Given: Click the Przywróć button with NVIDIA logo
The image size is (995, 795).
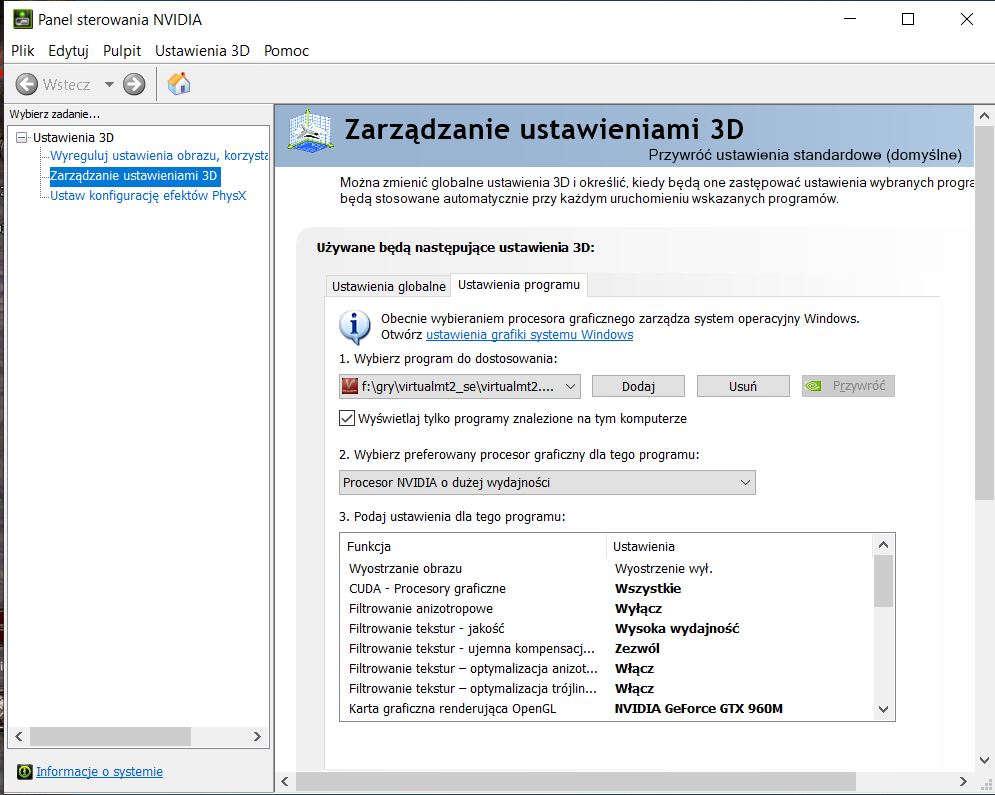Looking at the screenshot, I should click(848, 386).
